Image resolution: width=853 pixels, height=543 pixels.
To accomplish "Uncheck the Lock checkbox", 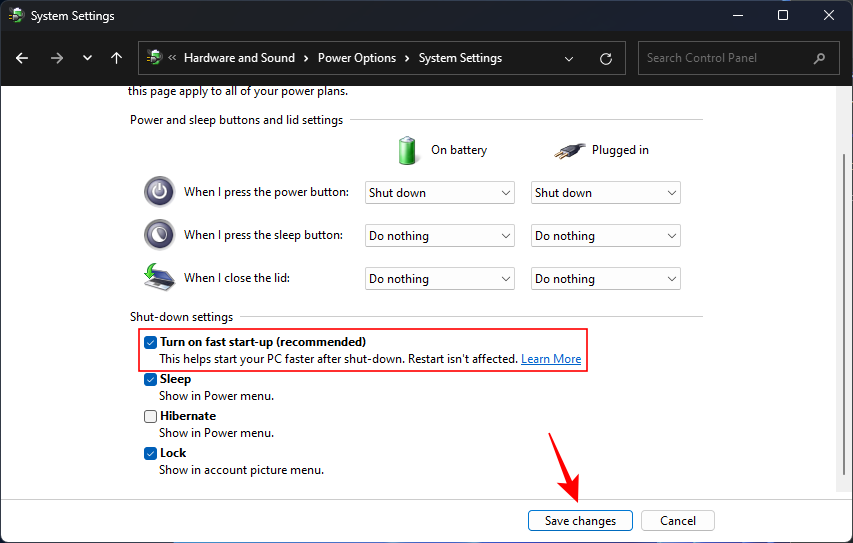I will (x=150, y=453).
